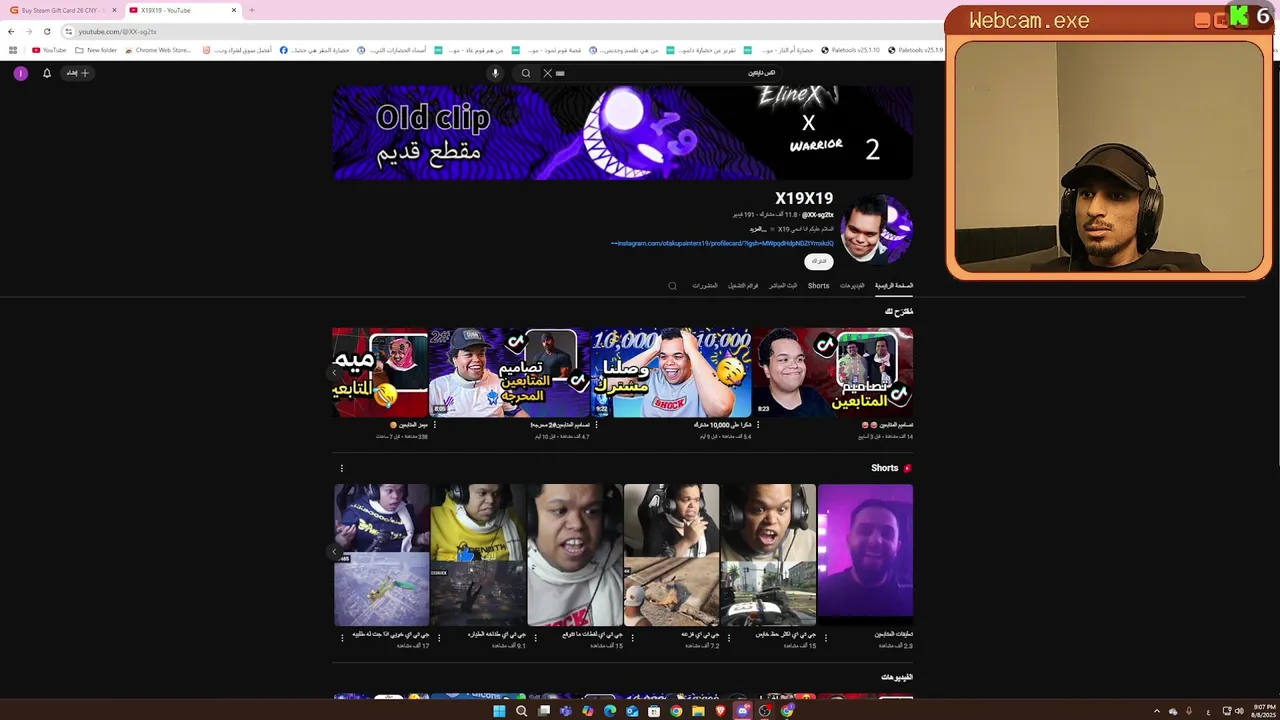Click the white Subscribe pill button
This screenshot has width=1280, height=720.
click(x=819, y=261)
